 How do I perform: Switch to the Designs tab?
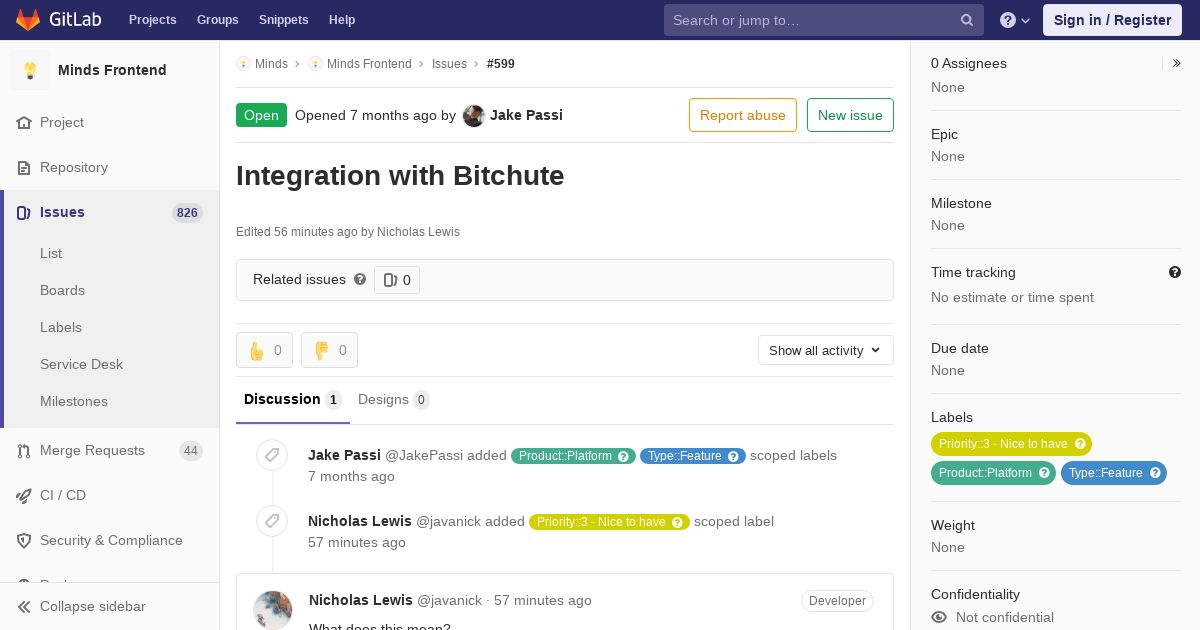[x=393, y=400]
